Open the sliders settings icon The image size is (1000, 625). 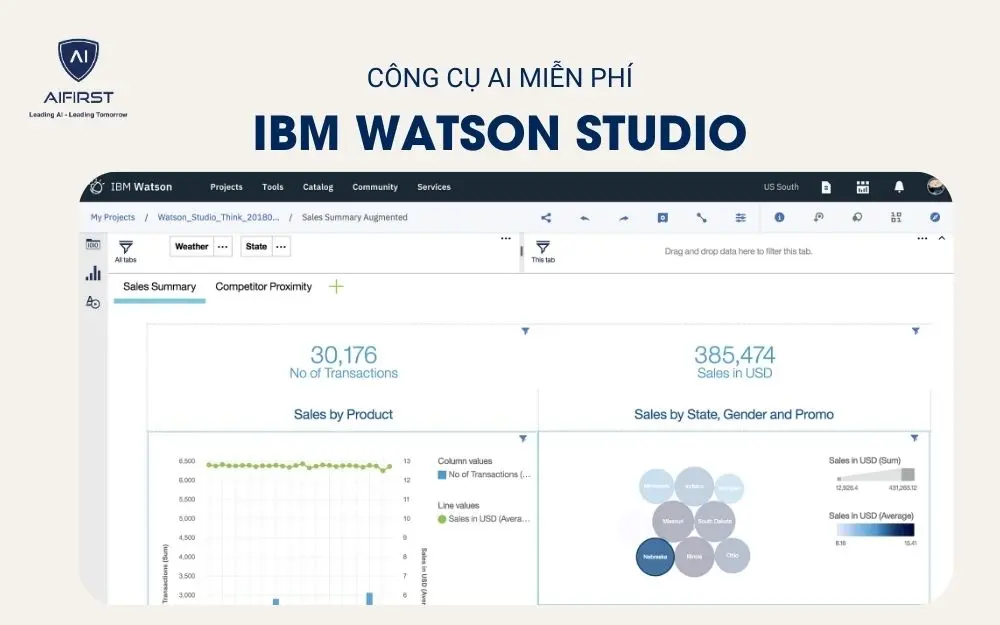740,217
